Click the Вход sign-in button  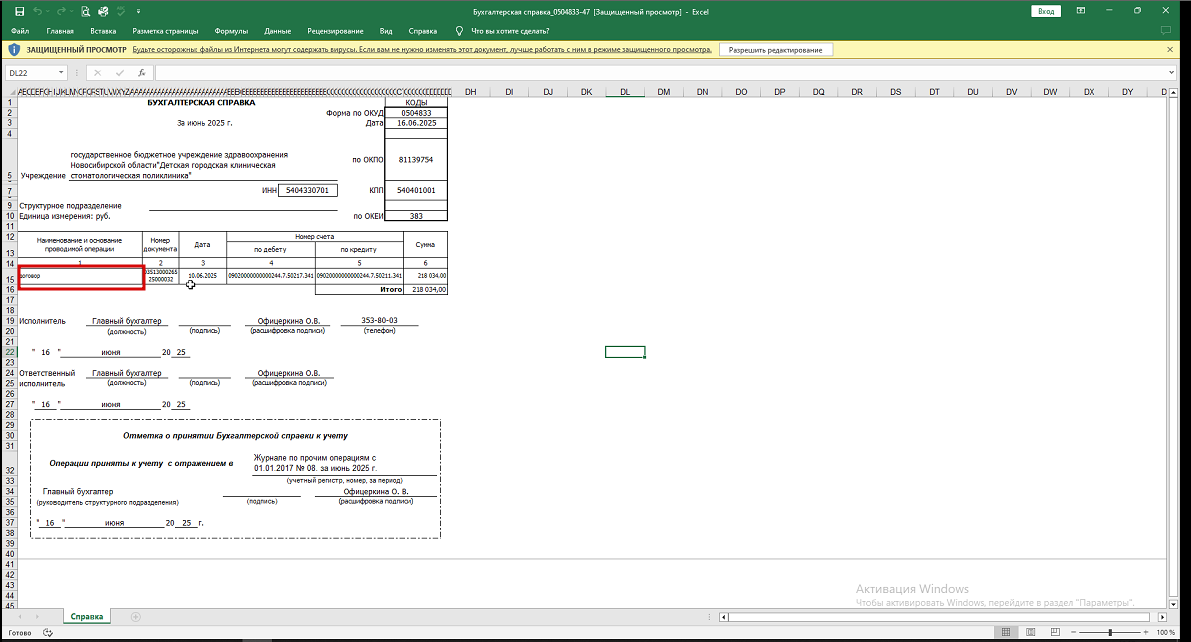pos(1046,11)
